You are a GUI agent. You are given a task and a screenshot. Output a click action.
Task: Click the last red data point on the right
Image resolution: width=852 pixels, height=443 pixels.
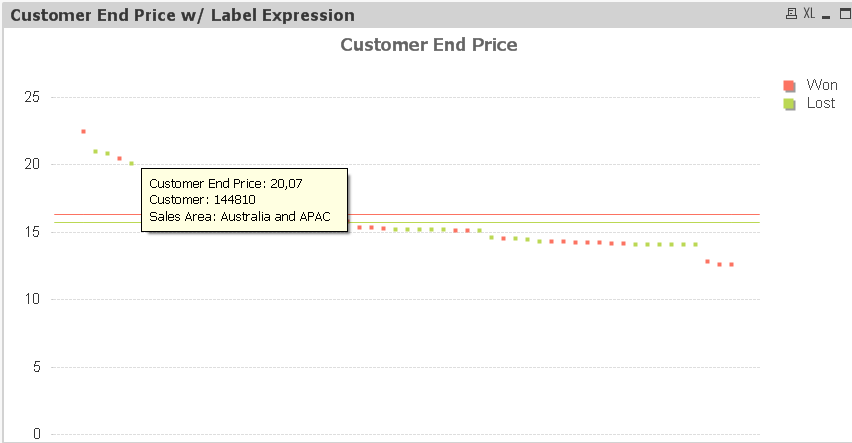731,264
